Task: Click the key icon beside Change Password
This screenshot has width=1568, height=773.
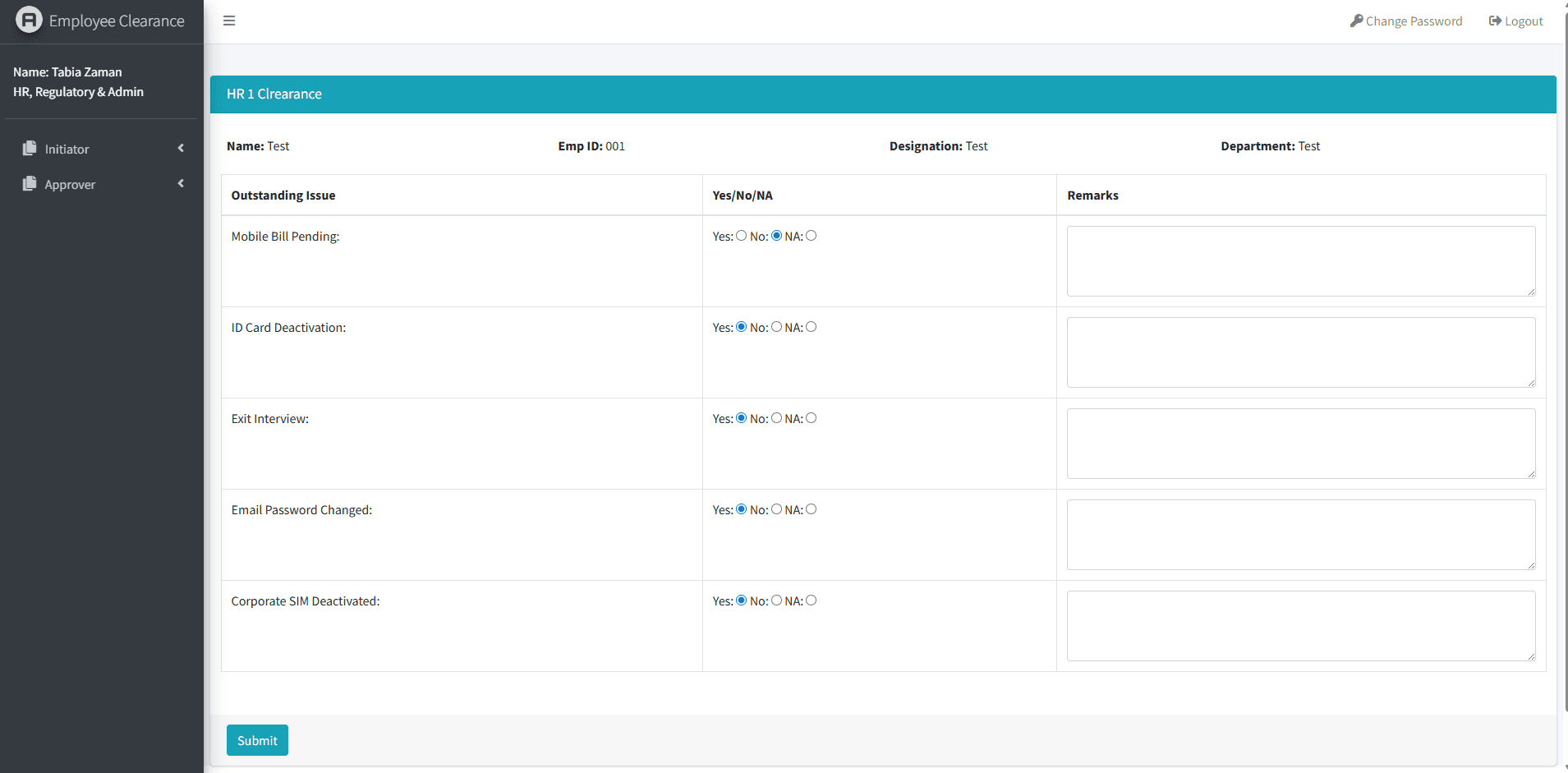Action: click(1356, 21)
